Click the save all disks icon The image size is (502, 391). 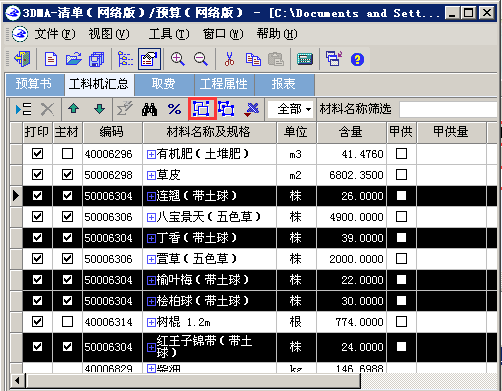[x=97, y=59]
